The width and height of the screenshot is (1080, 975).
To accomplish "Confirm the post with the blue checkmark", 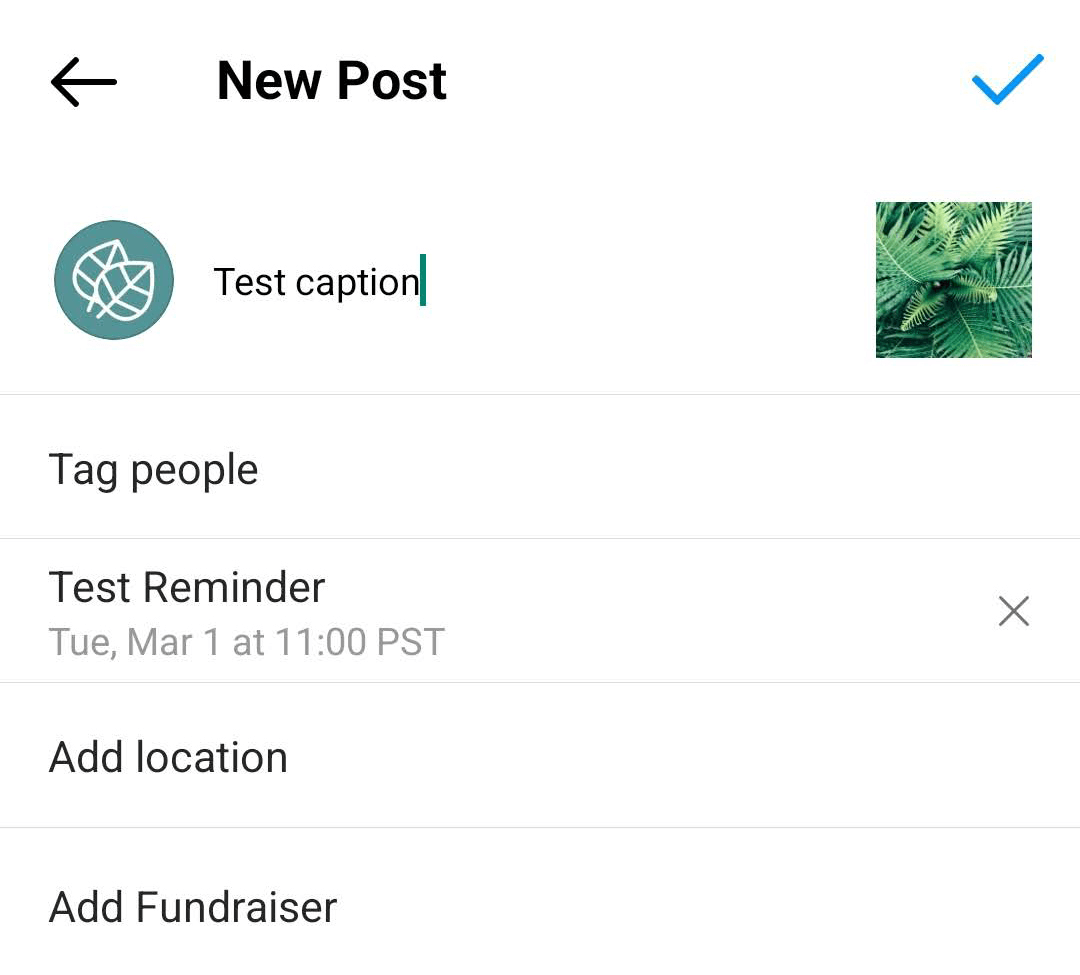I will tap(1008, 79).
